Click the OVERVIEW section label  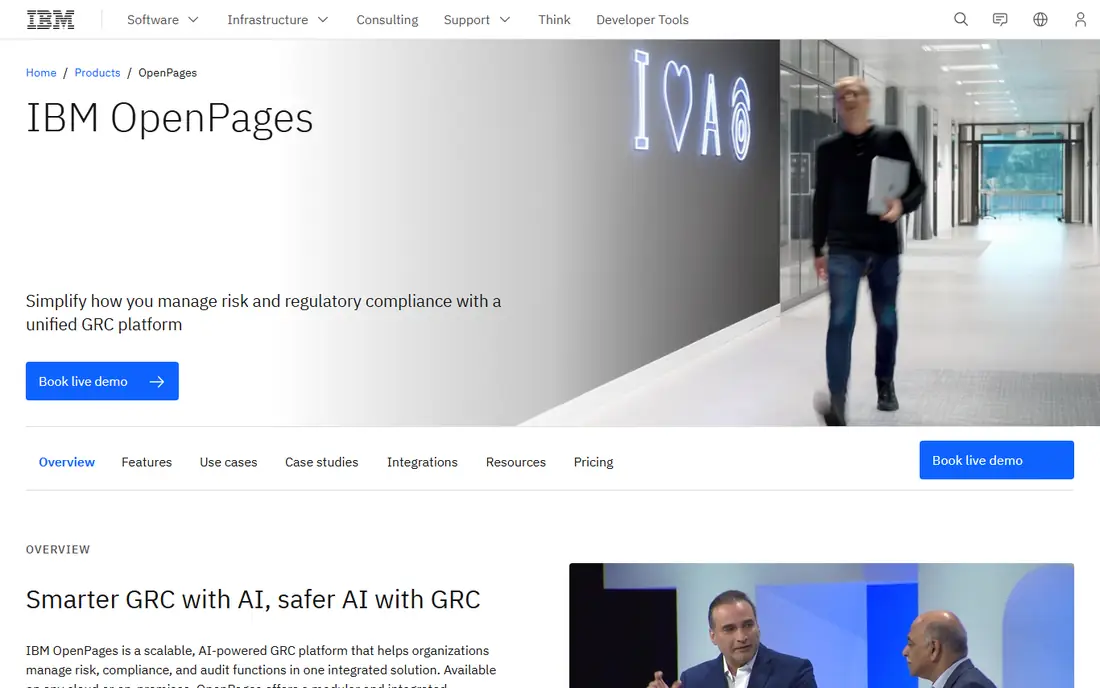pos(58,550)
